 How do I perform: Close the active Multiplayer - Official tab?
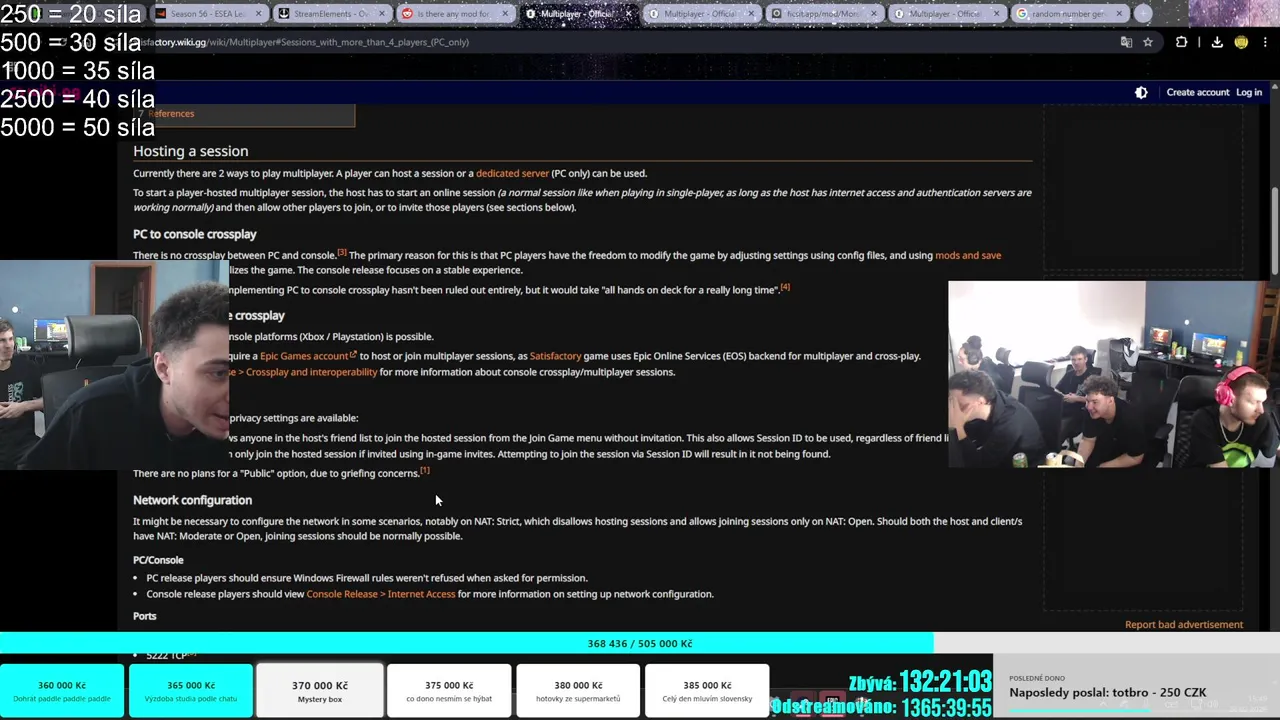click(627, 14)
